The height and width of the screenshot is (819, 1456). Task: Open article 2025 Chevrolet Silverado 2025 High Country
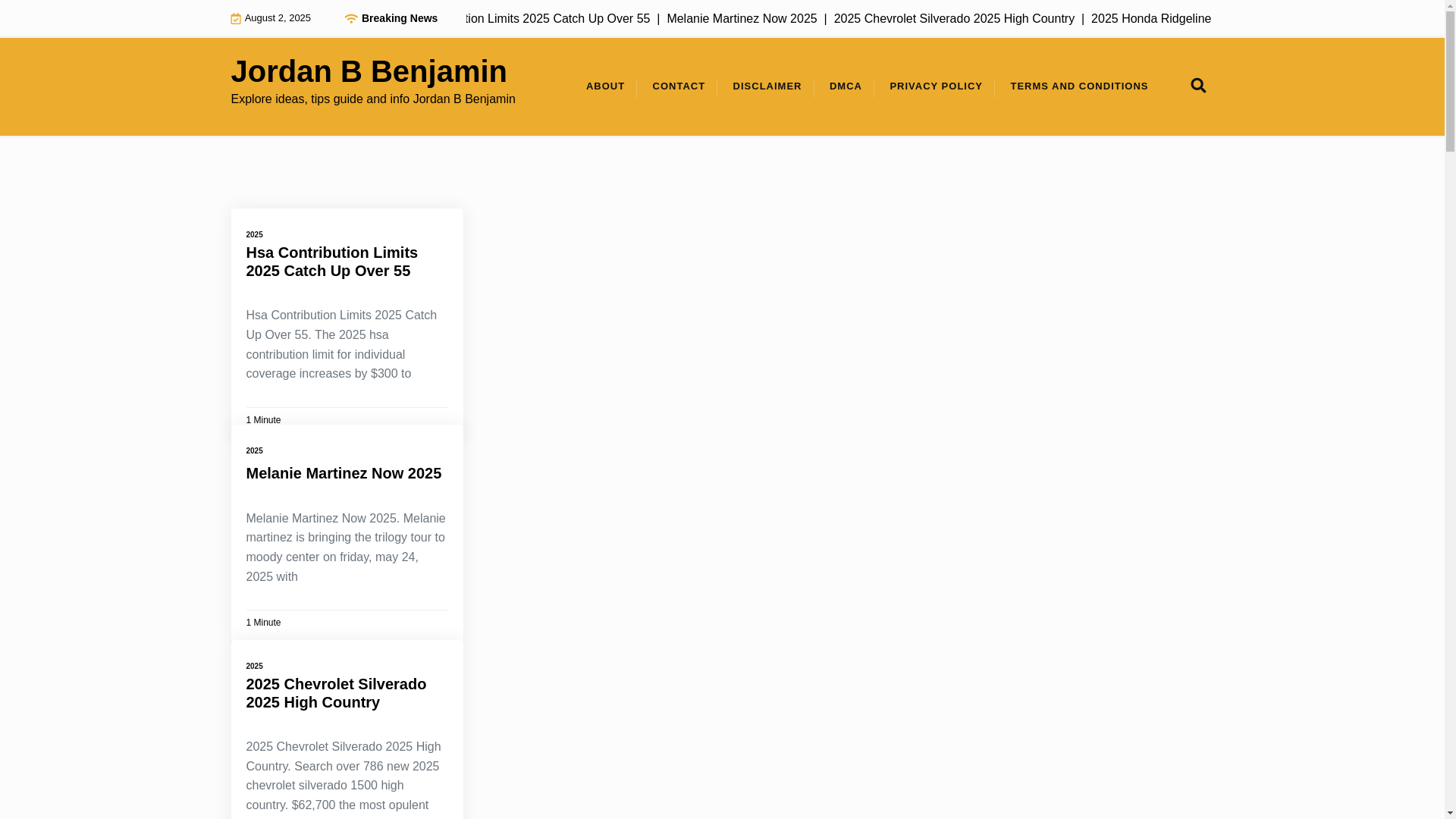336,693
